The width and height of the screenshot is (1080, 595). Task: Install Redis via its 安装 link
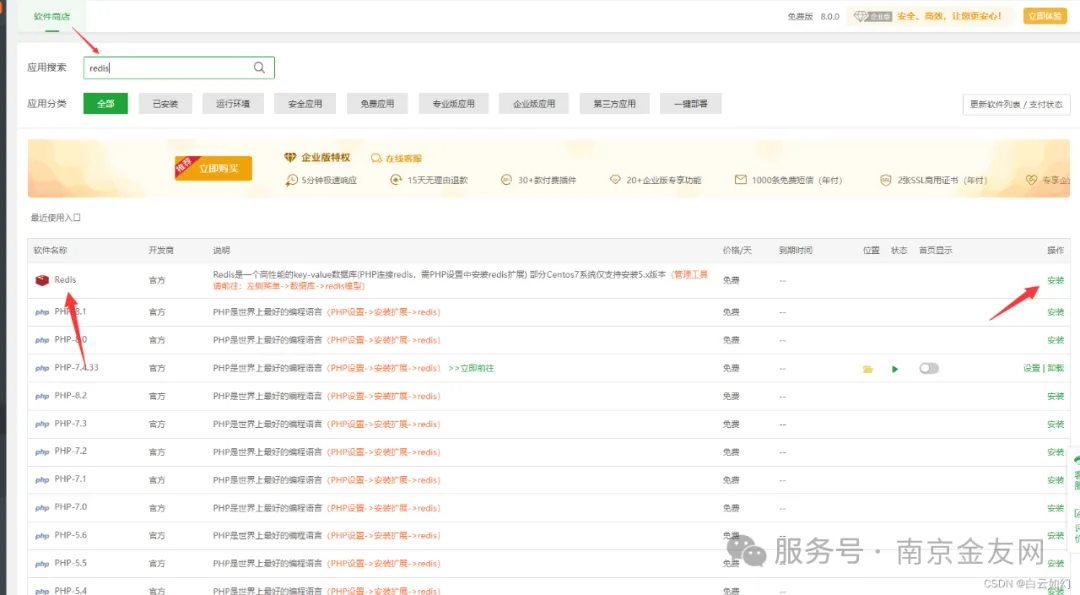(1055, 280)
